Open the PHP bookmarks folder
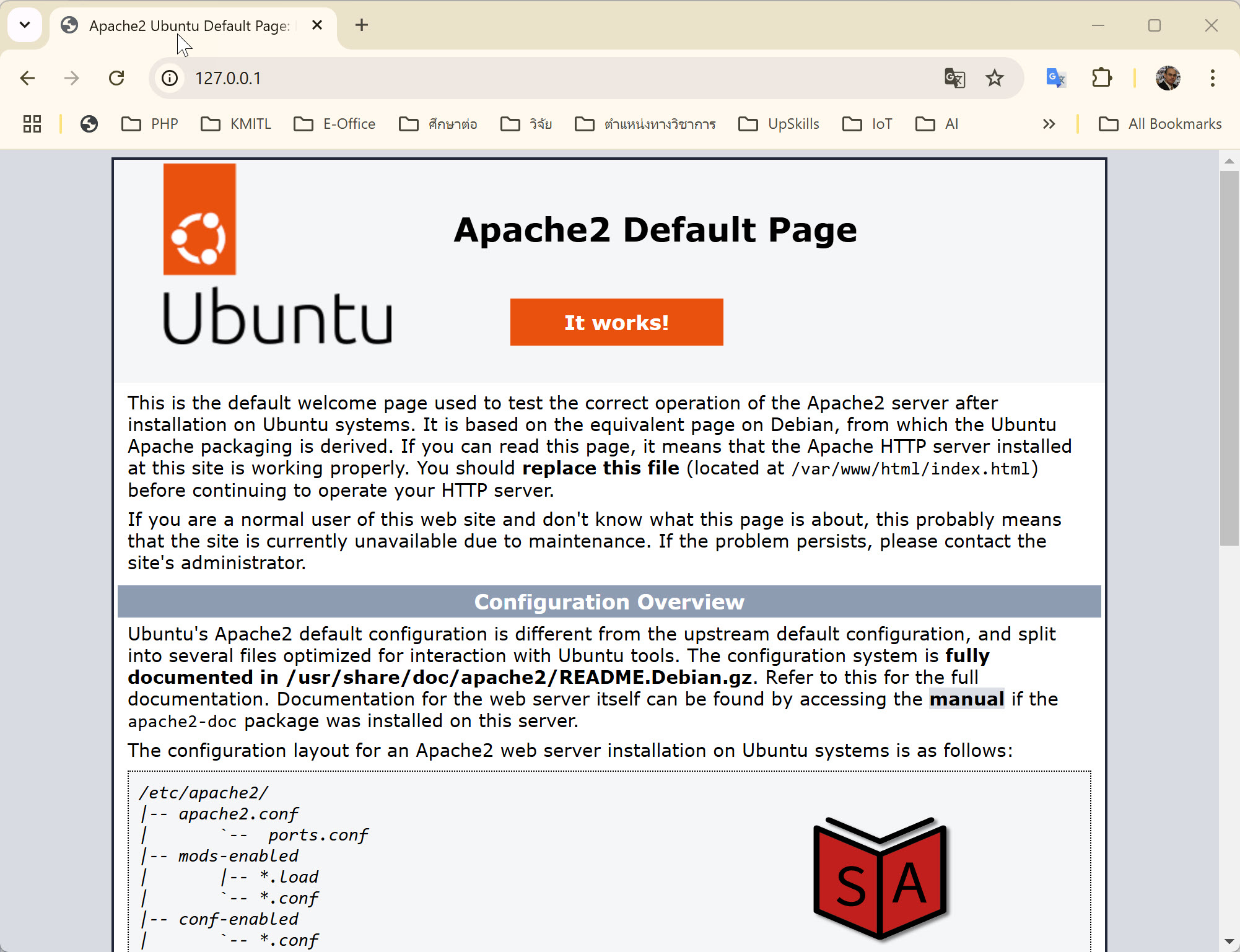The width and height of the screenshot is (1240, 952). (150, 124)
